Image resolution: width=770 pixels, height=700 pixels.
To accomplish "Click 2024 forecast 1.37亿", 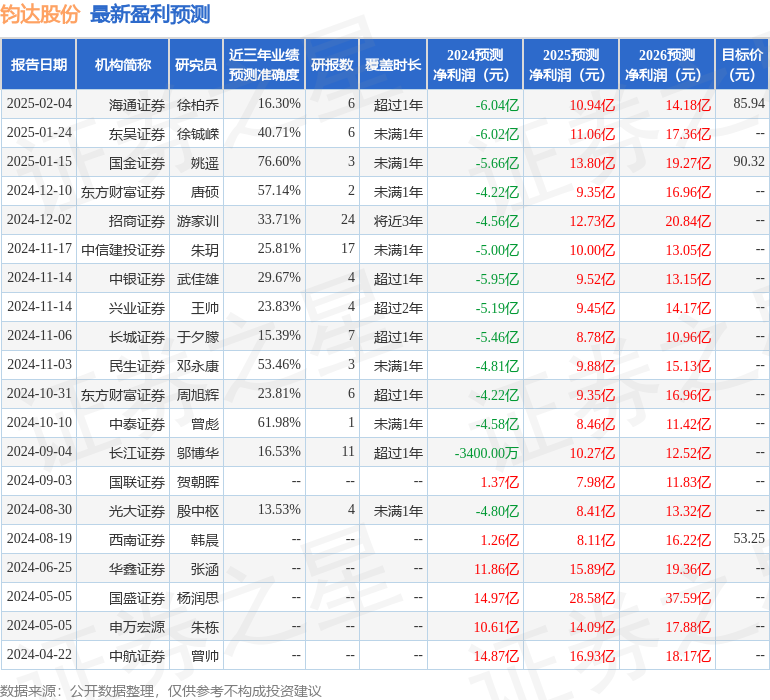I will point(499,482).
